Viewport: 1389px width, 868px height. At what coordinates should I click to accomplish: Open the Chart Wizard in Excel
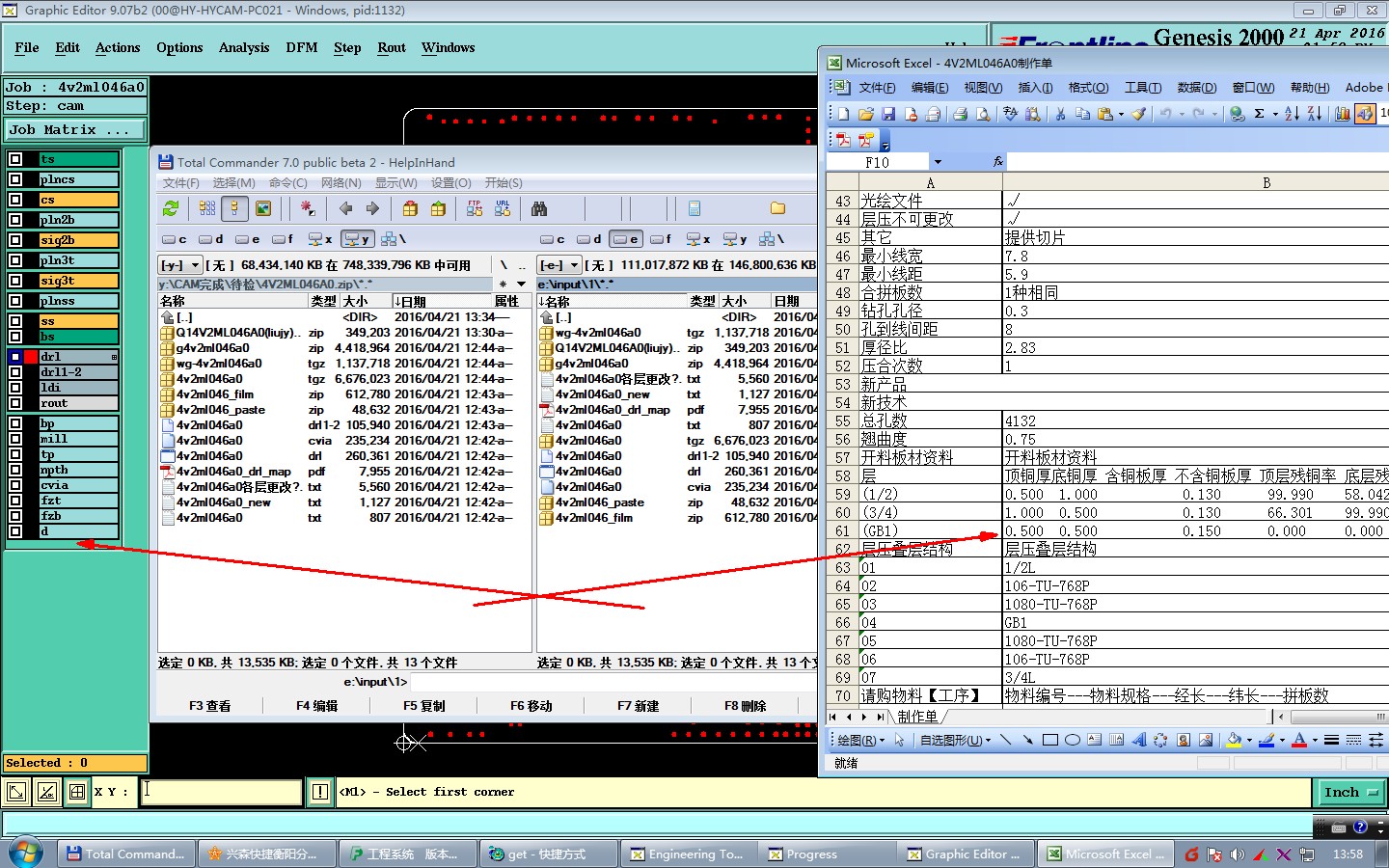tap(1342, 114)
